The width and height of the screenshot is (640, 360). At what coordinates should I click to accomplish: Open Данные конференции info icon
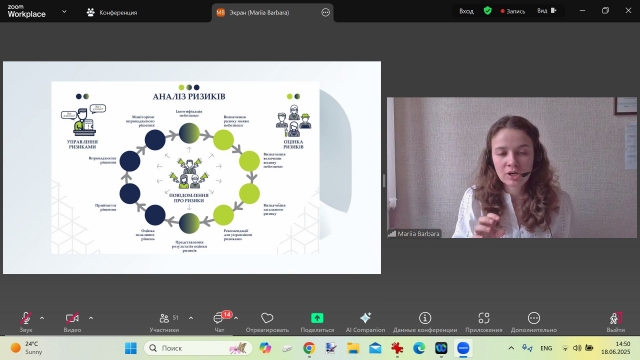425,322
